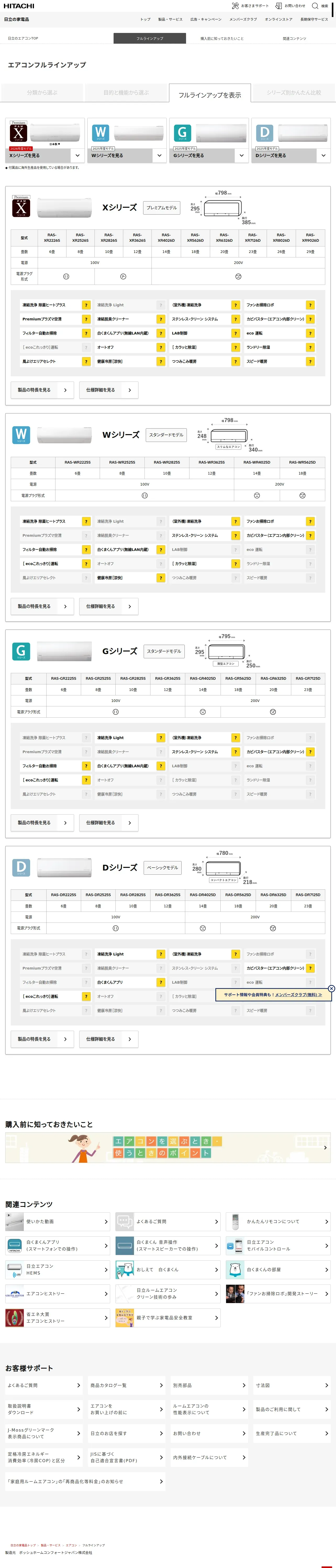Click 仕様詳細を見る for Gシリーズ
Viewport: 336px width, 1568px height.
click(109, 823)
